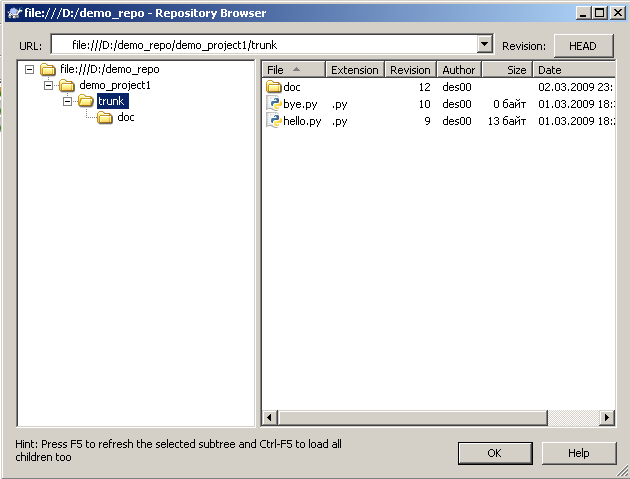Image resolution: width=630 pixels, height=479 pixels.
Task: Click the doc folder icon in file list
Action: coord(274,86)
